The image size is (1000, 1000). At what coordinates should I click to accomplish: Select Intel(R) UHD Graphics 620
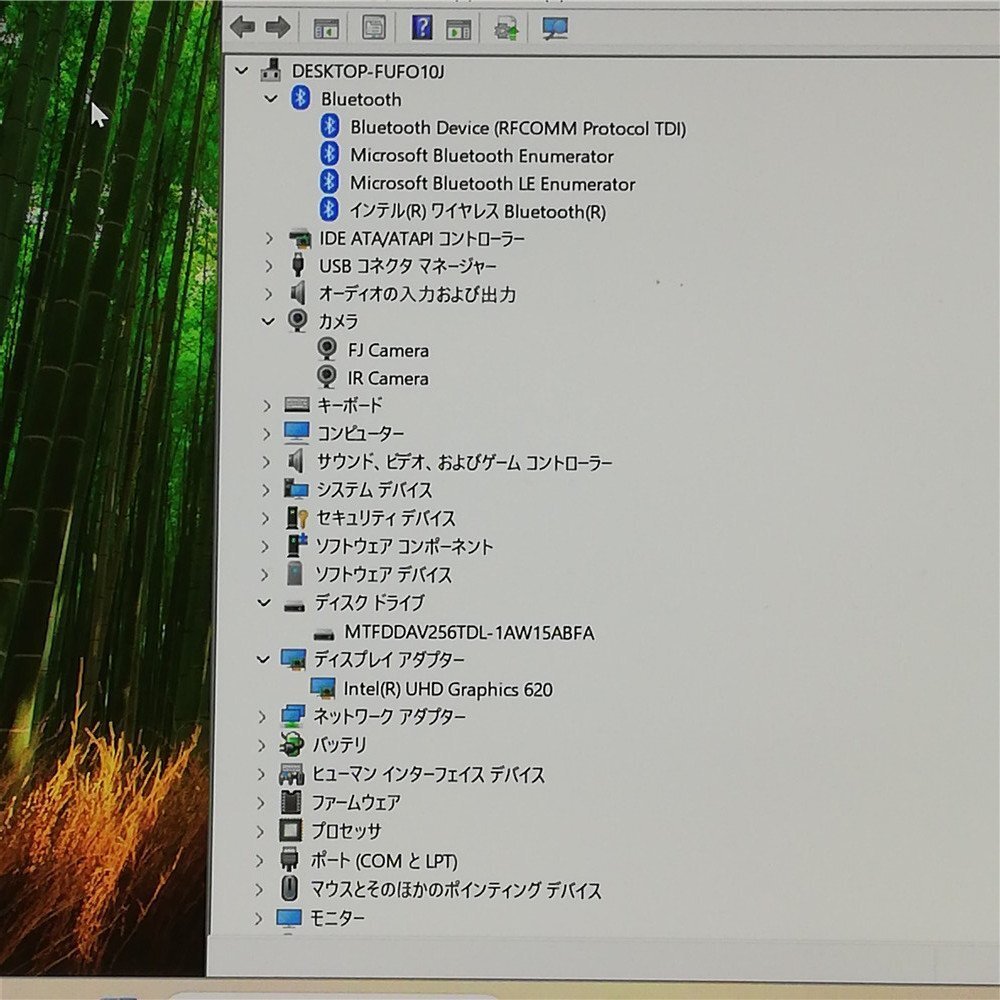pos(448,689)
